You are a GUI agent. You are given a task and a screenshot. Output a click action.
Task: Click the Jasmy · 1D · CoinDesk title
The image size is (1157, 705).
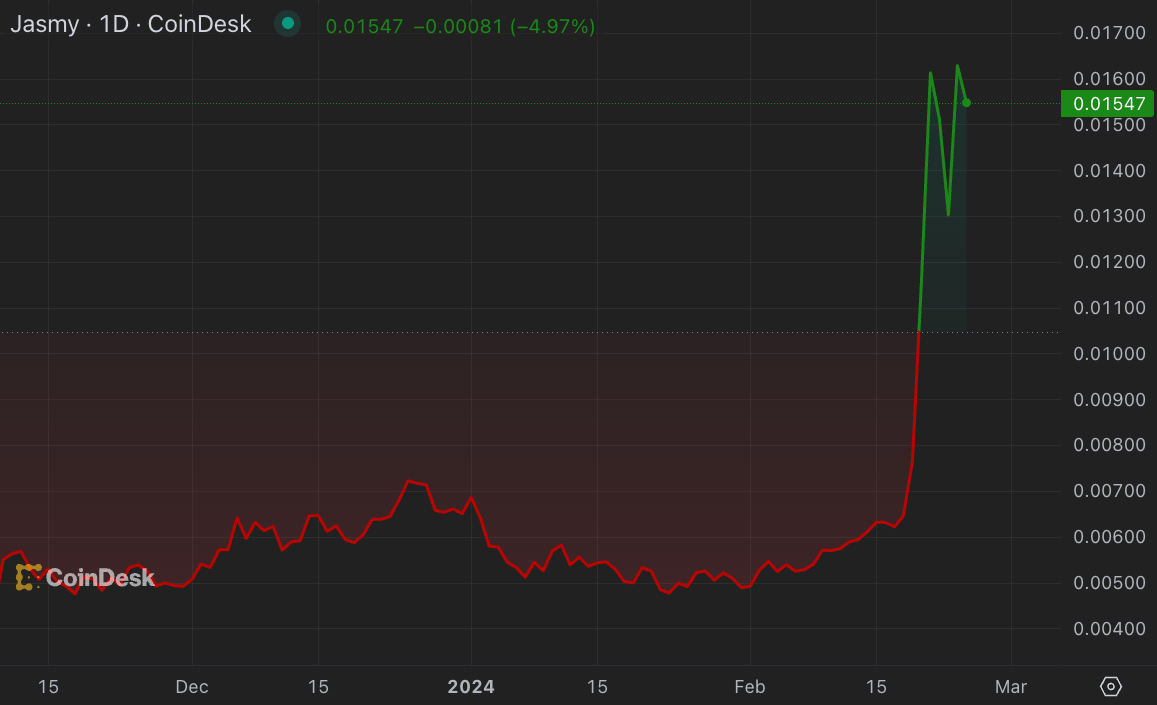131,24
